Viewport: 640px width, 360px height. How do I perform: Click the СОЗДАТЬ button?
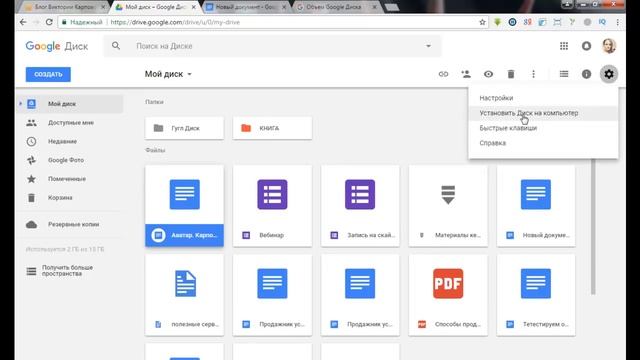click(x=48, y=74)
